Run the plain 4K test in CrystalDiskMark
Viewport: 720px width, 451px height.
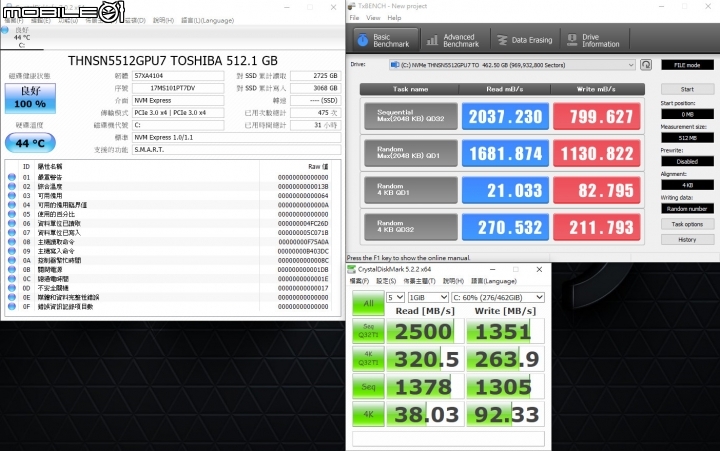[x=368, y=414]
